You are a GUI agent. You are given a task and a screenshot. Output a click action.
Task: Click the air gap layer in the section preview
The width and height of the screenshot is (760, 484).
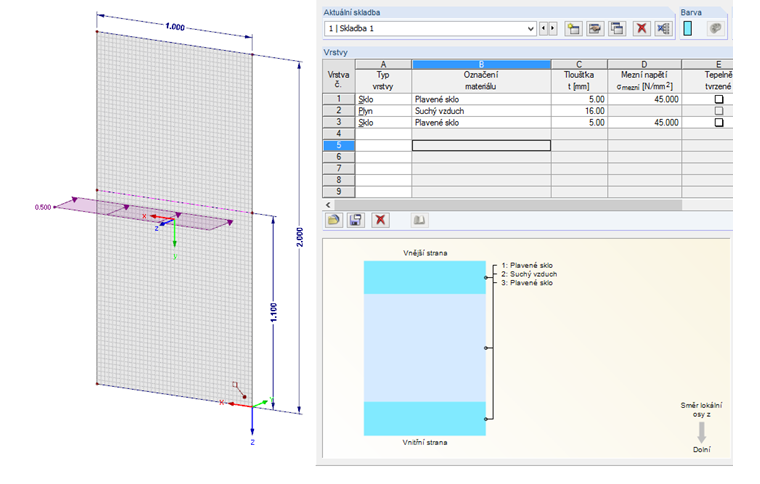pyautogui.click(x=425, y=348)
